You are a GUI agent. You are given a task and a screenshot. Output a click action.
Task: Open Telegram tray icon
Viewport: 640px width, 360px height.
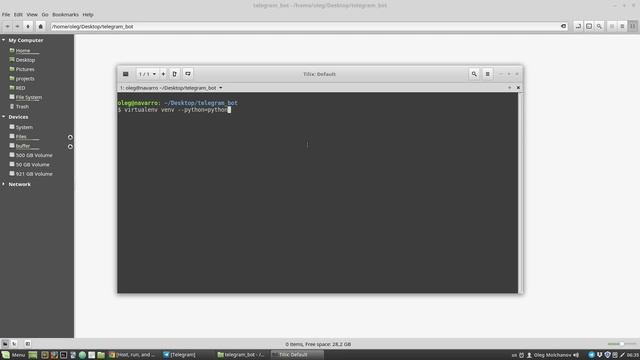coord(591,355)
